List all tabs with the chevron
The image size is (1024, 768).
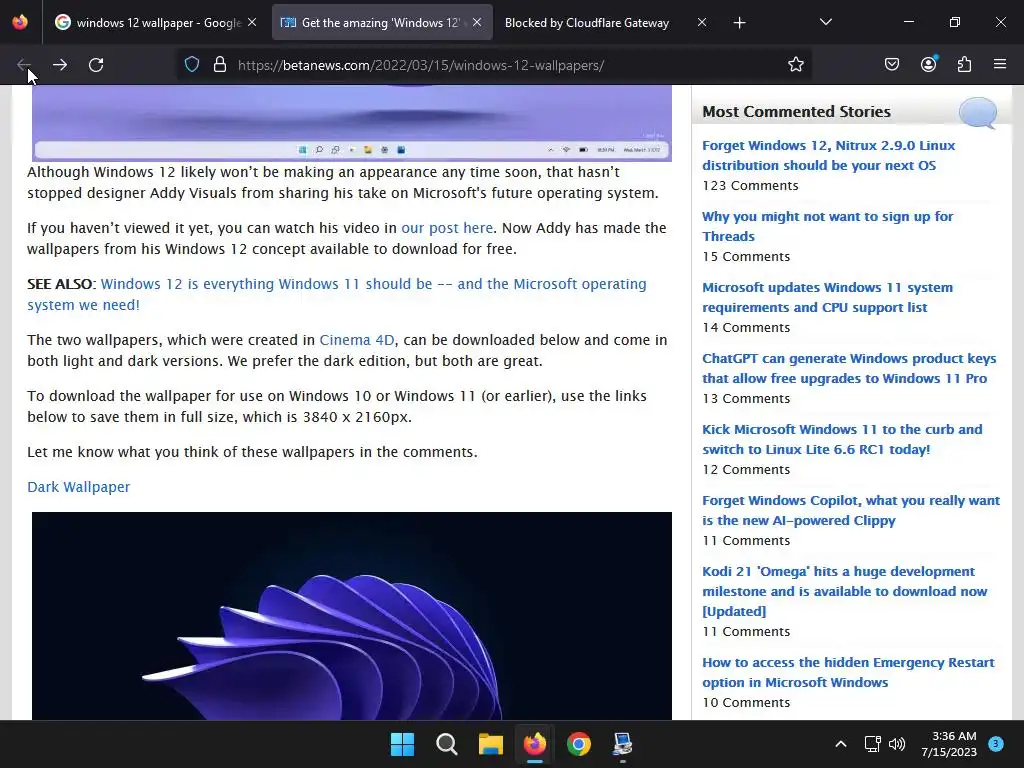825,22
